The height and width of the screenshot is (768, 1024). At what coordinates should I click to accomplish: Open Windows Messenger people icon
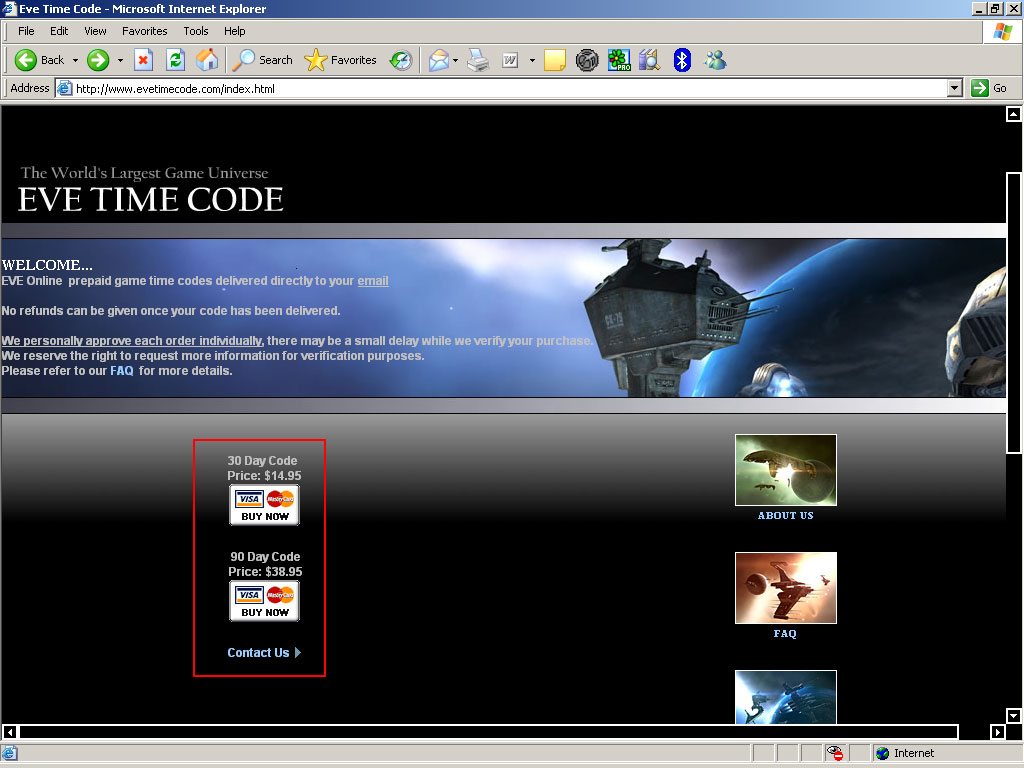[x=715, y=60]
